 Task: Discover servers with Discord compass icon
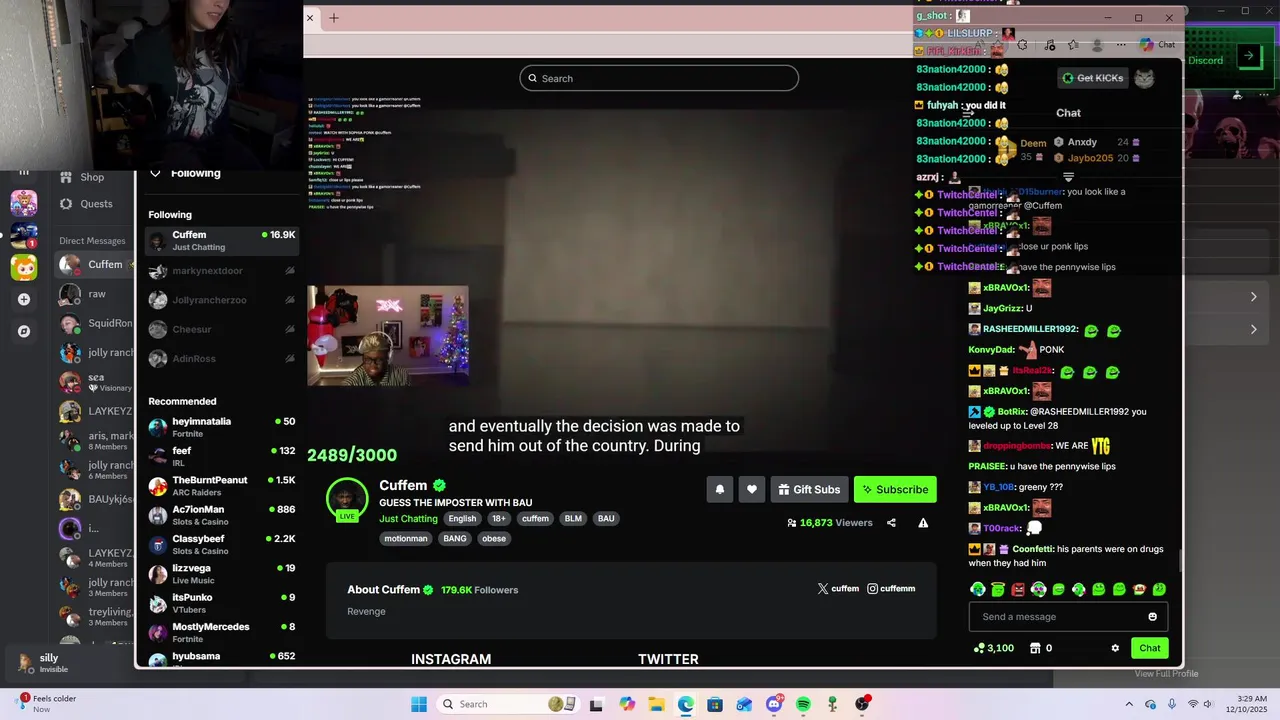pos(24,331)
